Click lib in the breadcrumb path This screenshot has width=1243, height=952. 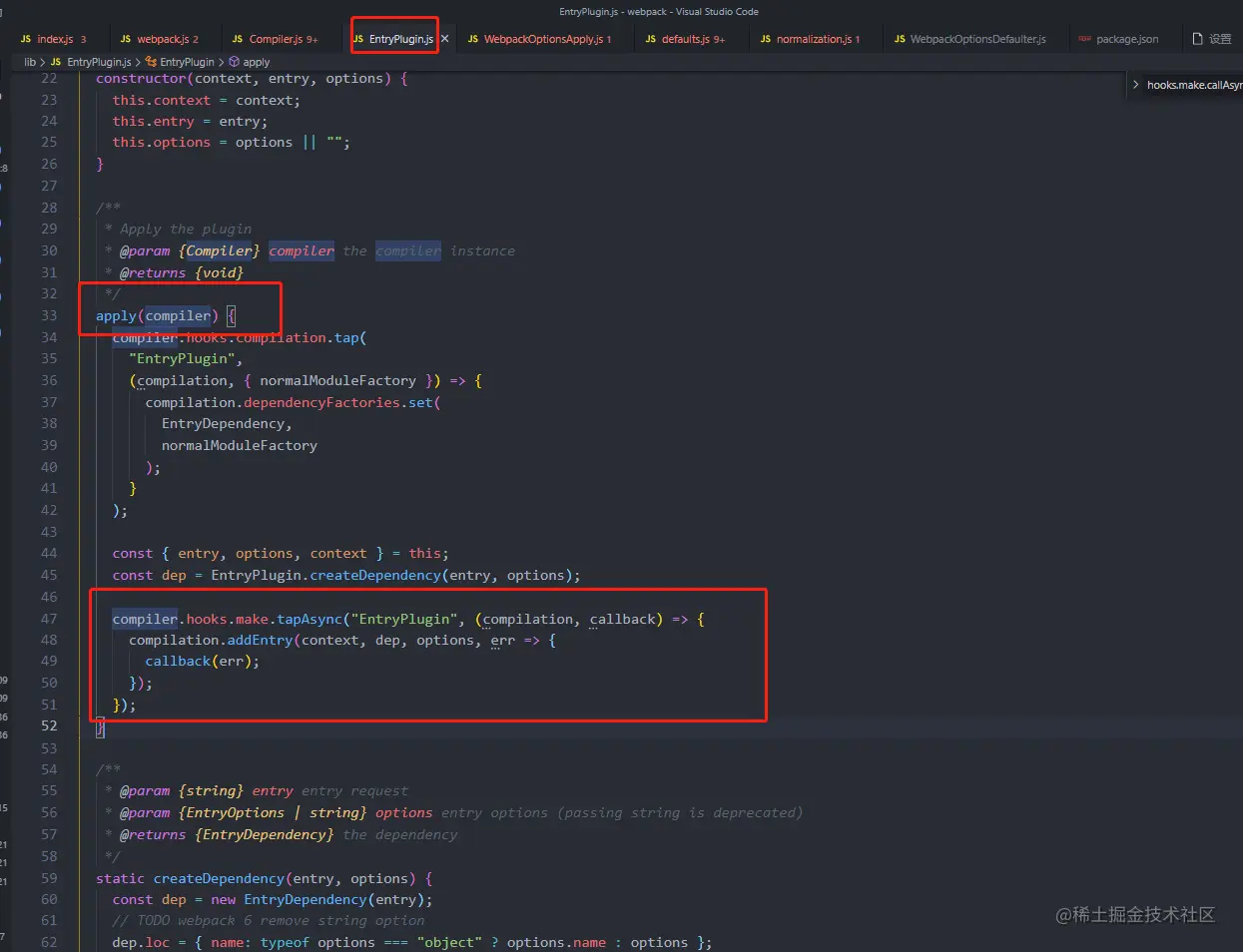pos(28,61)
